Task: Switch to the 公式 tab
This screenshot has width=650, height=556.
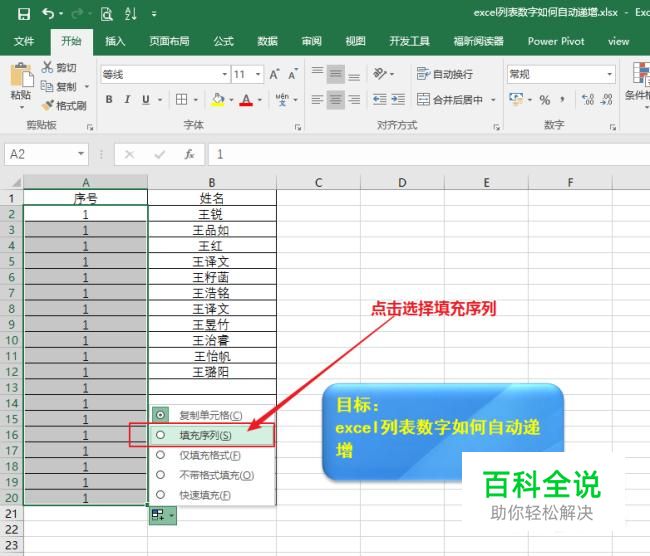Action: point(223,41)
